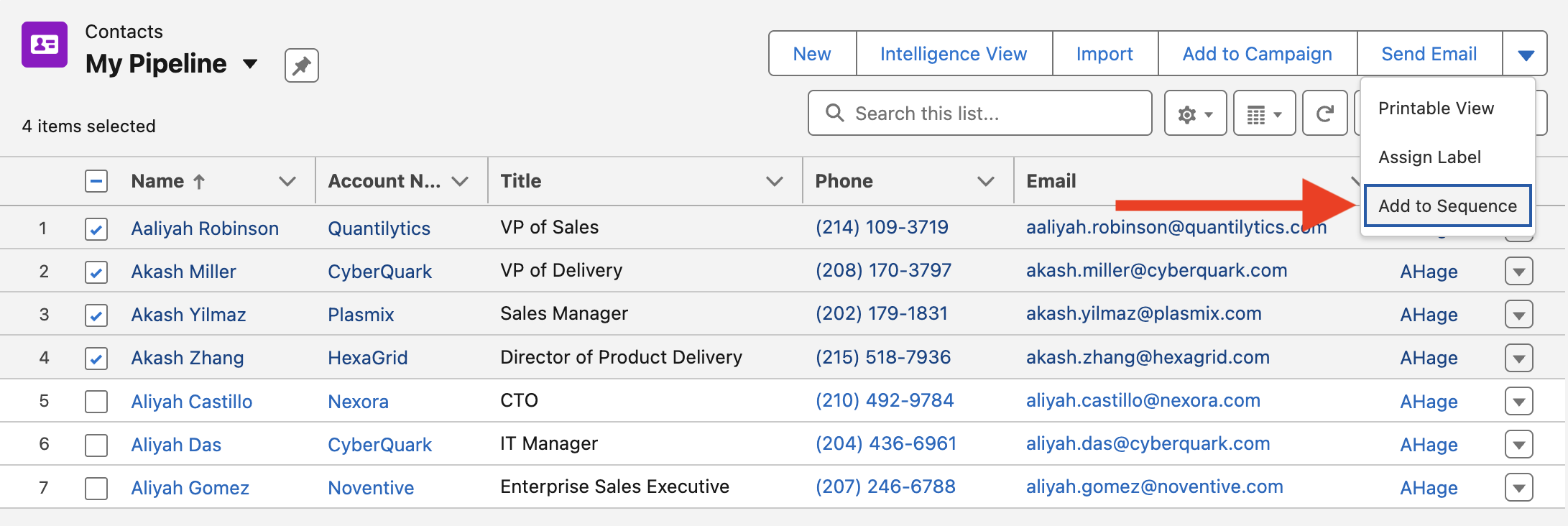The height and width of the screenshot is (526, 1568).
Task: Pin the My Pipeline list view
Action: [x=301, y=65]
